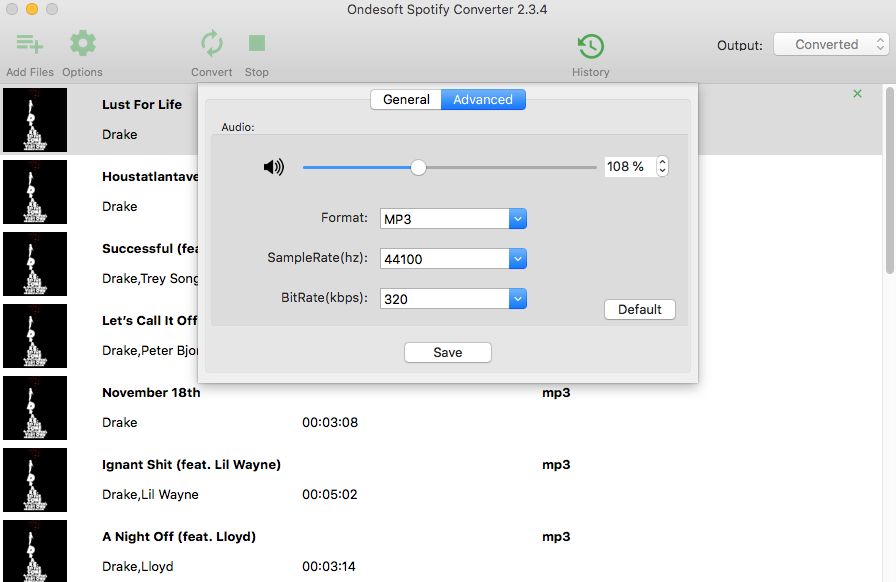Image resolution: width=896 pixels, height=582 pixels.
Task: Start conversion with the Convert icon
Action: (211, 43)
